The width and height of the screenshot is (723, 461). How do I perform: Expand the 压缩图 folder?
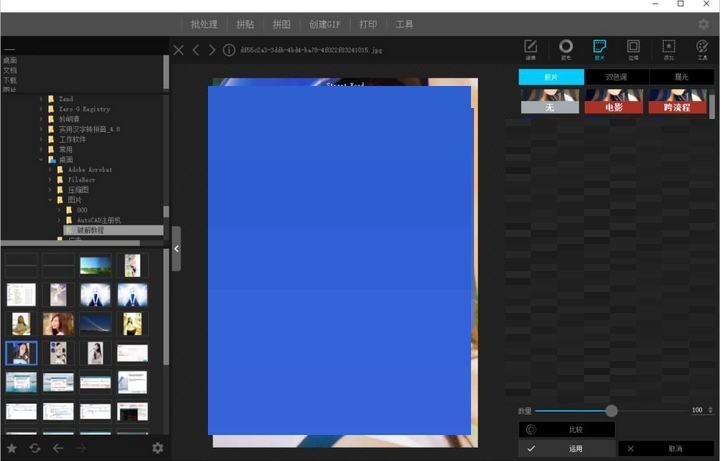tap(50, 190)
